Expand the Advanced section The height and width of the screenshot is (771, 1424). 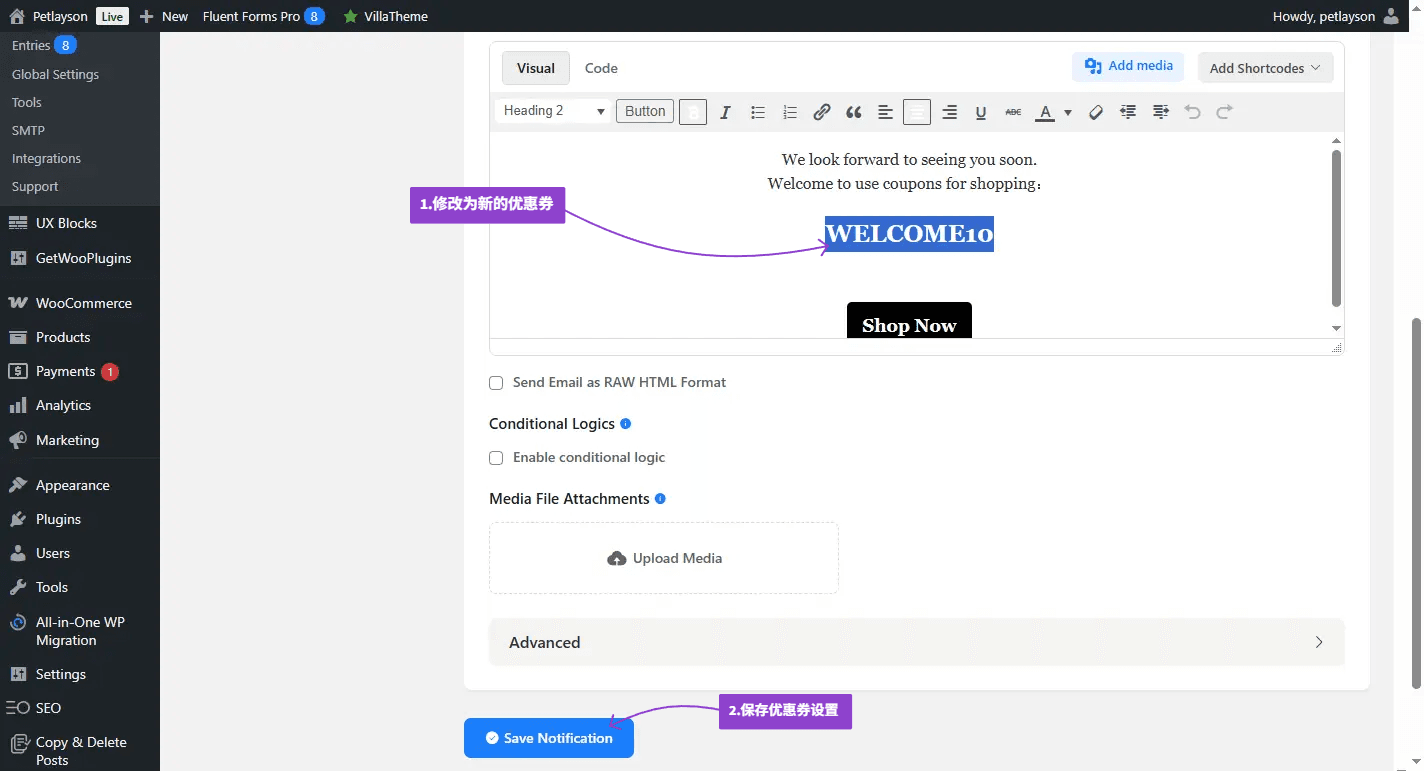[916, 642]
